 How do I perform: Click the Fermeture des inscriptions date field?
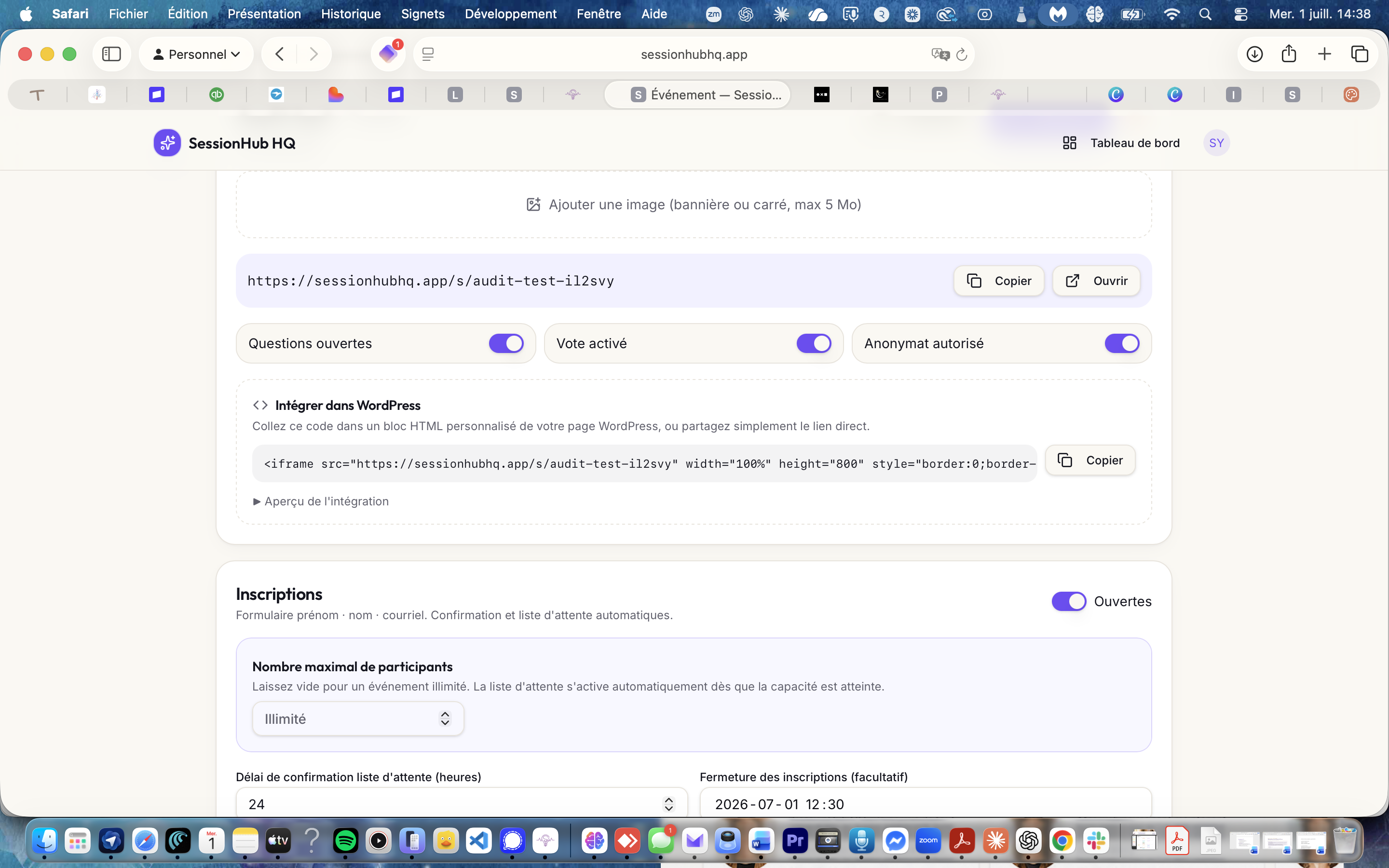click(x=925, y=804)
